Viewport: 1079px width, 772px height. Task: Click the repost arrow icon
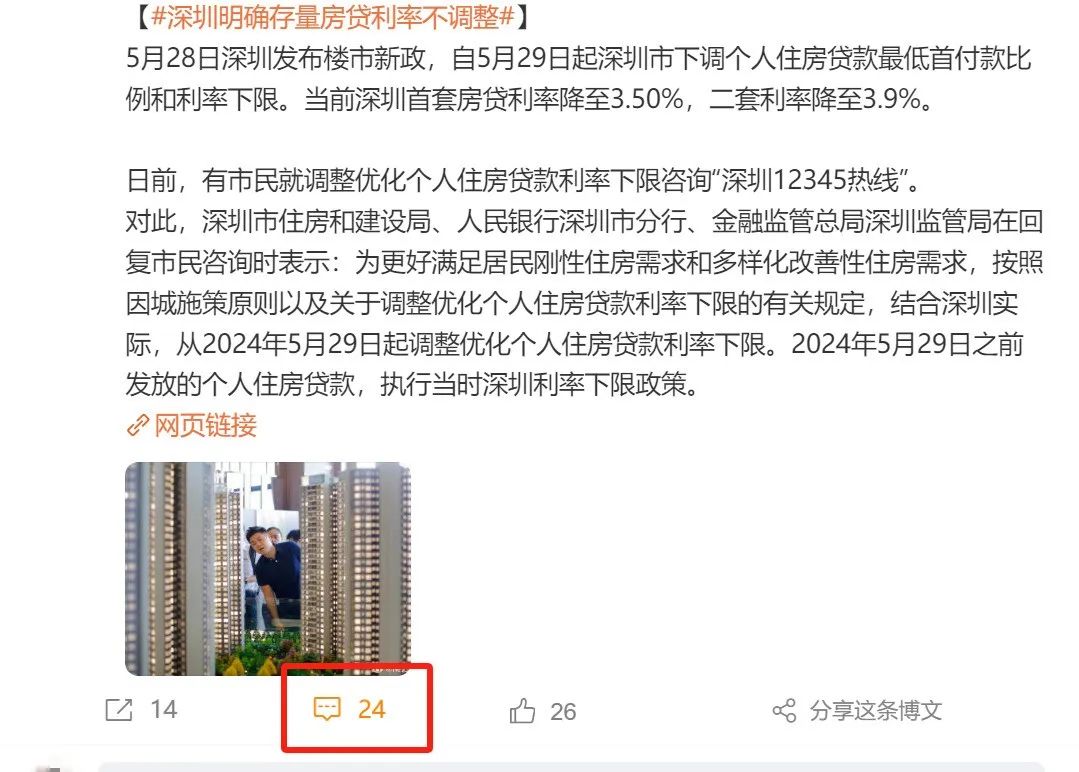[118, 709]
